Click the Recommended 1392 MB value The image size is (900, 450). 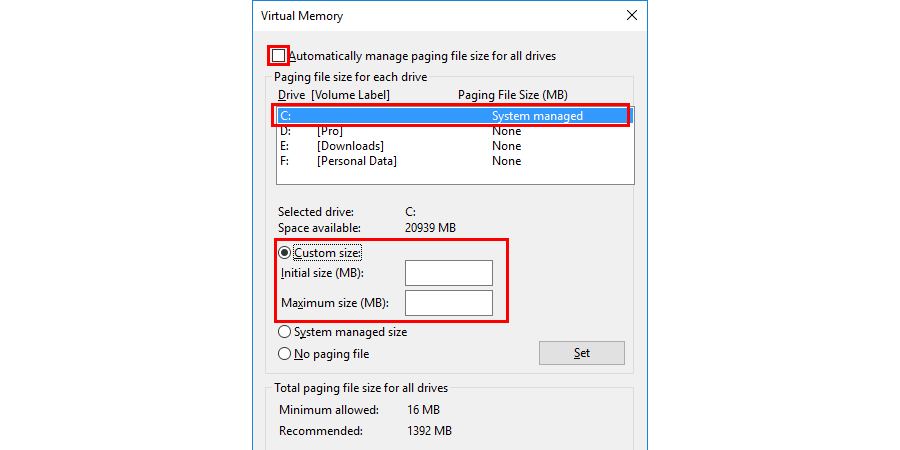pyautogui.click(x=429, y=431)
